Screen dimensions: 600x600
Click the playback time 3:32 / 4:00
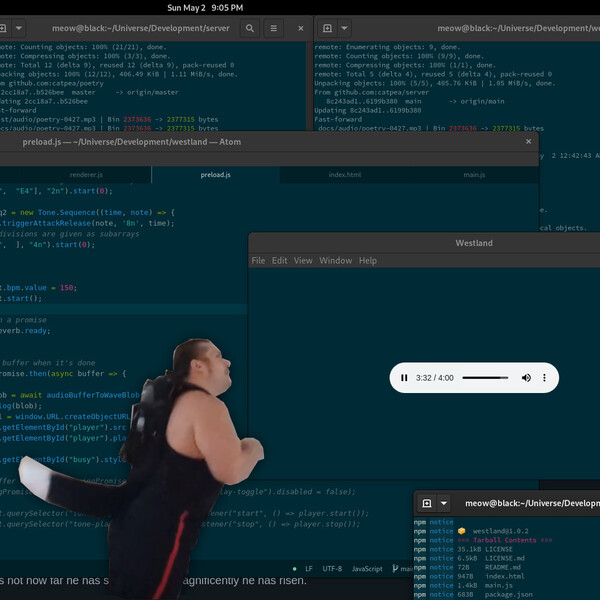coord(435,378)
